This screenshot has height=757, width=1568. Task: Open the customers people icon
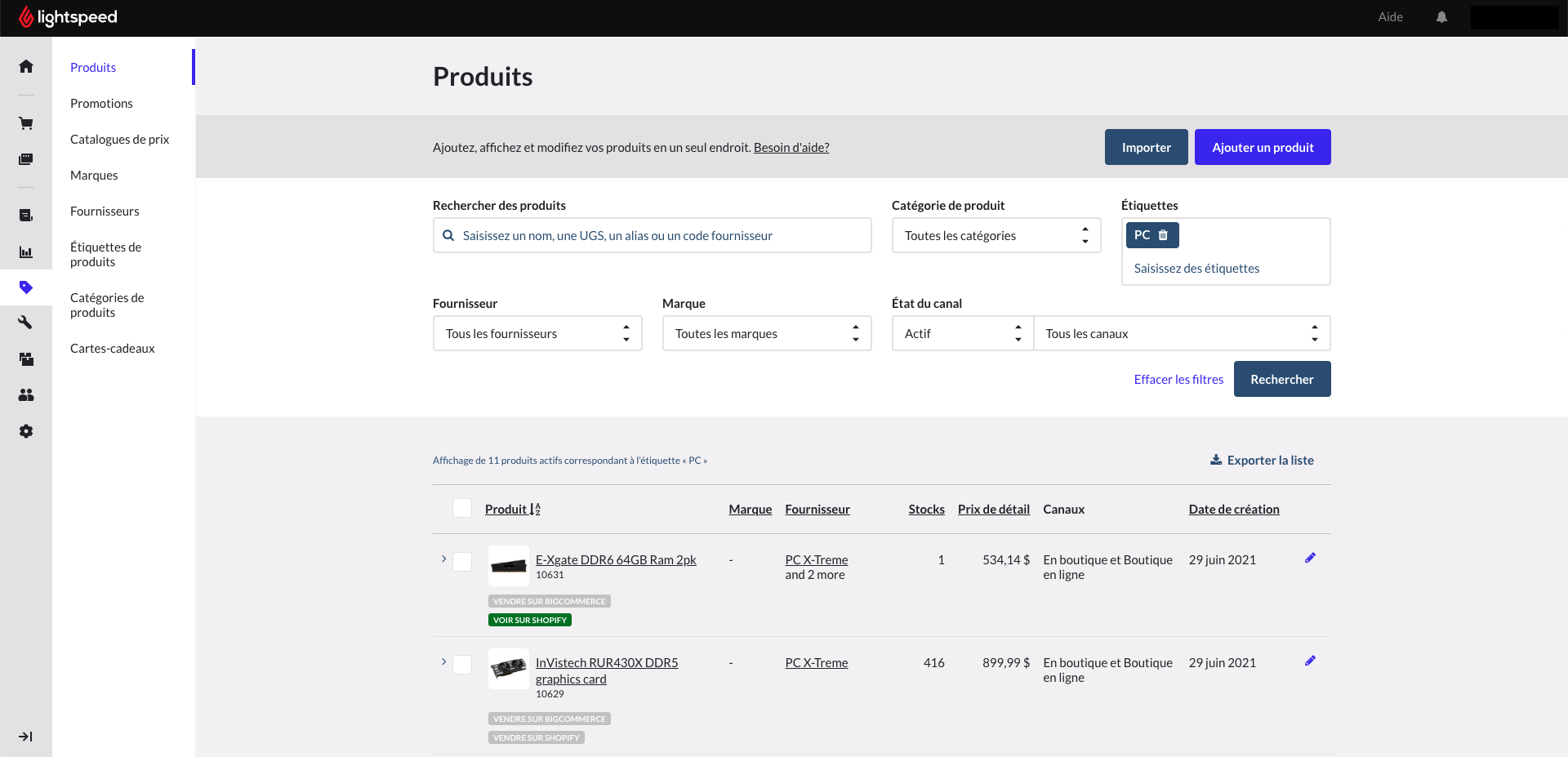[x=25, y=394]
